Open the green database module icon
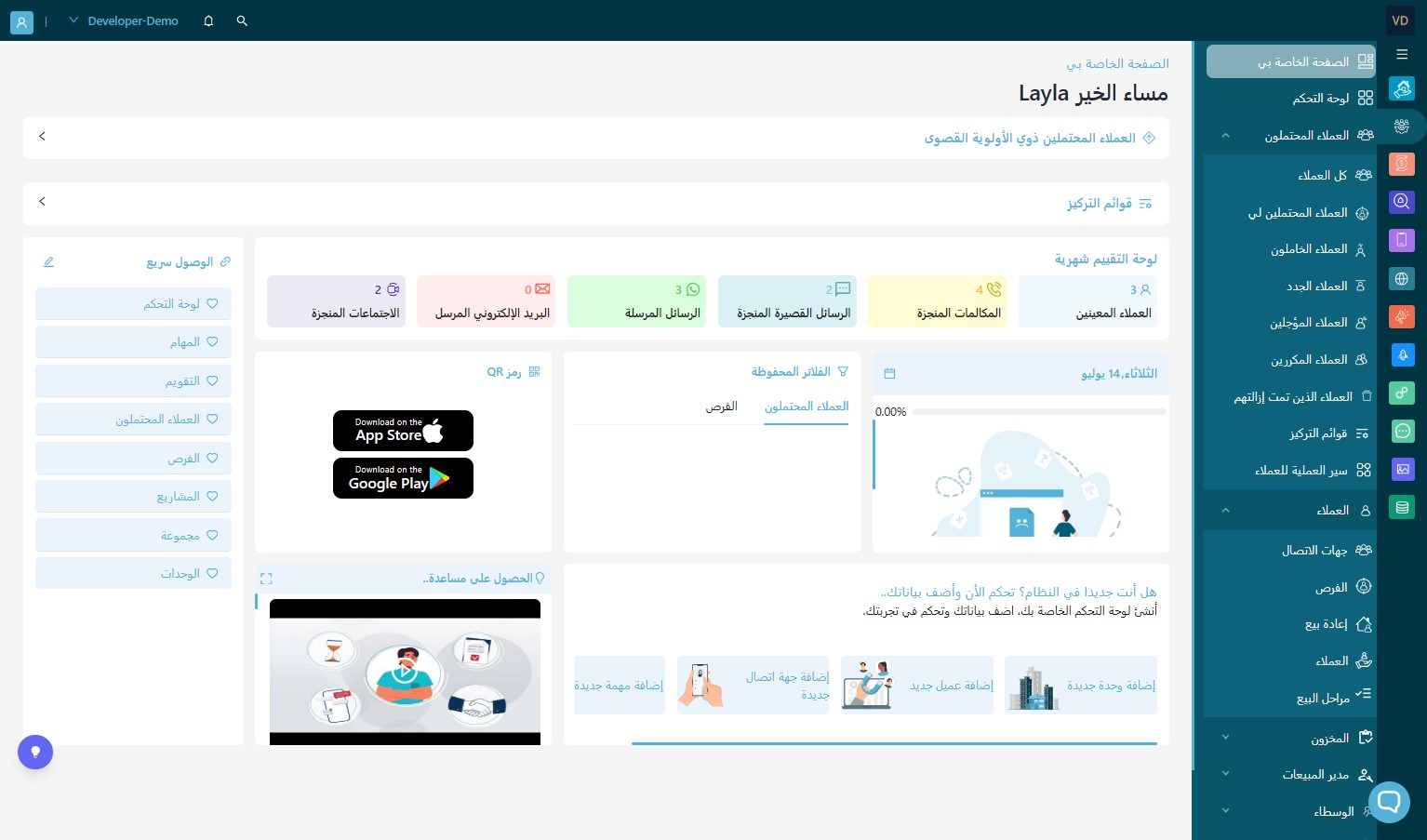This screenshot has width=1427, height=840. point(1402,507)
